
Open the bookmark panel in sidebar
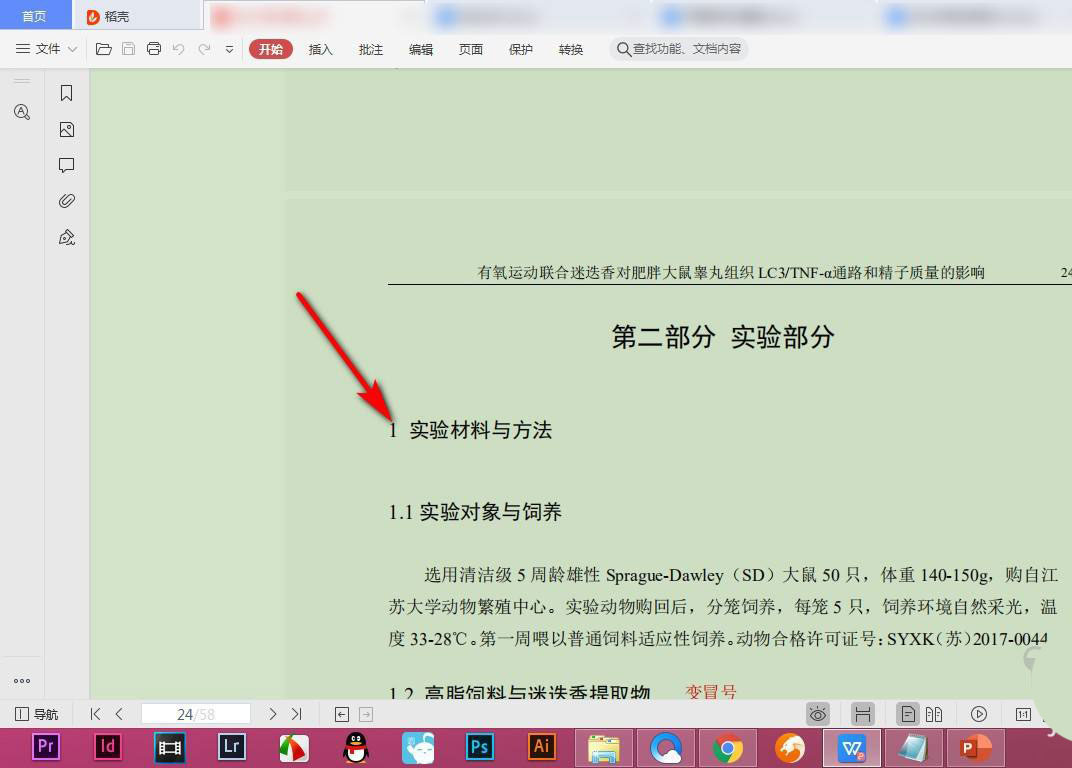(x=67, y=93)
